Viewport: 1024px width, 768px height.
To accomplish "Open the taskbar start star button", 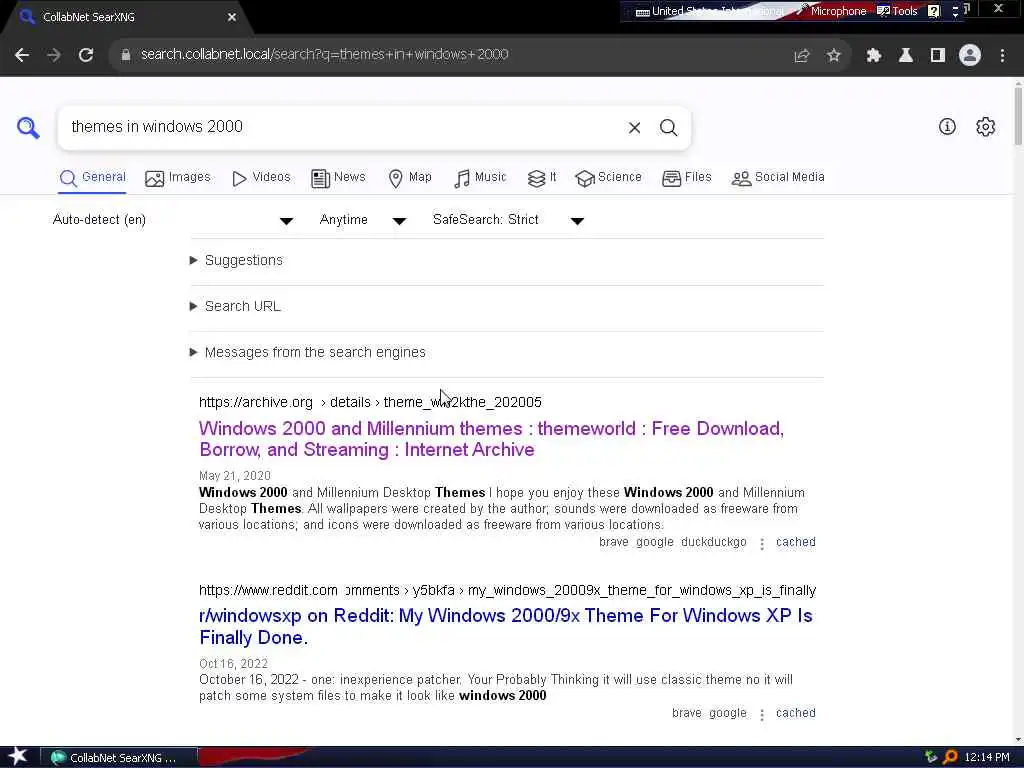I will 18,756.
